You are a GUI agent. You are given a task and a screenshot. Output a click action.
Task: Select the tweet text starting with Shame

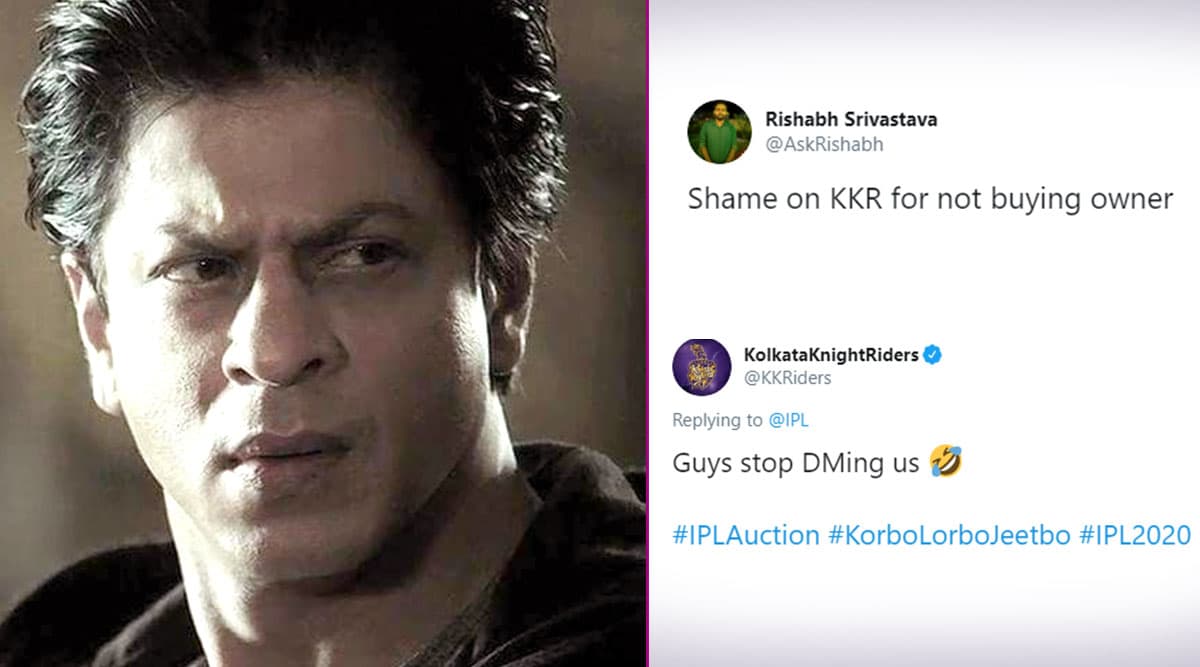coord(930,199)
